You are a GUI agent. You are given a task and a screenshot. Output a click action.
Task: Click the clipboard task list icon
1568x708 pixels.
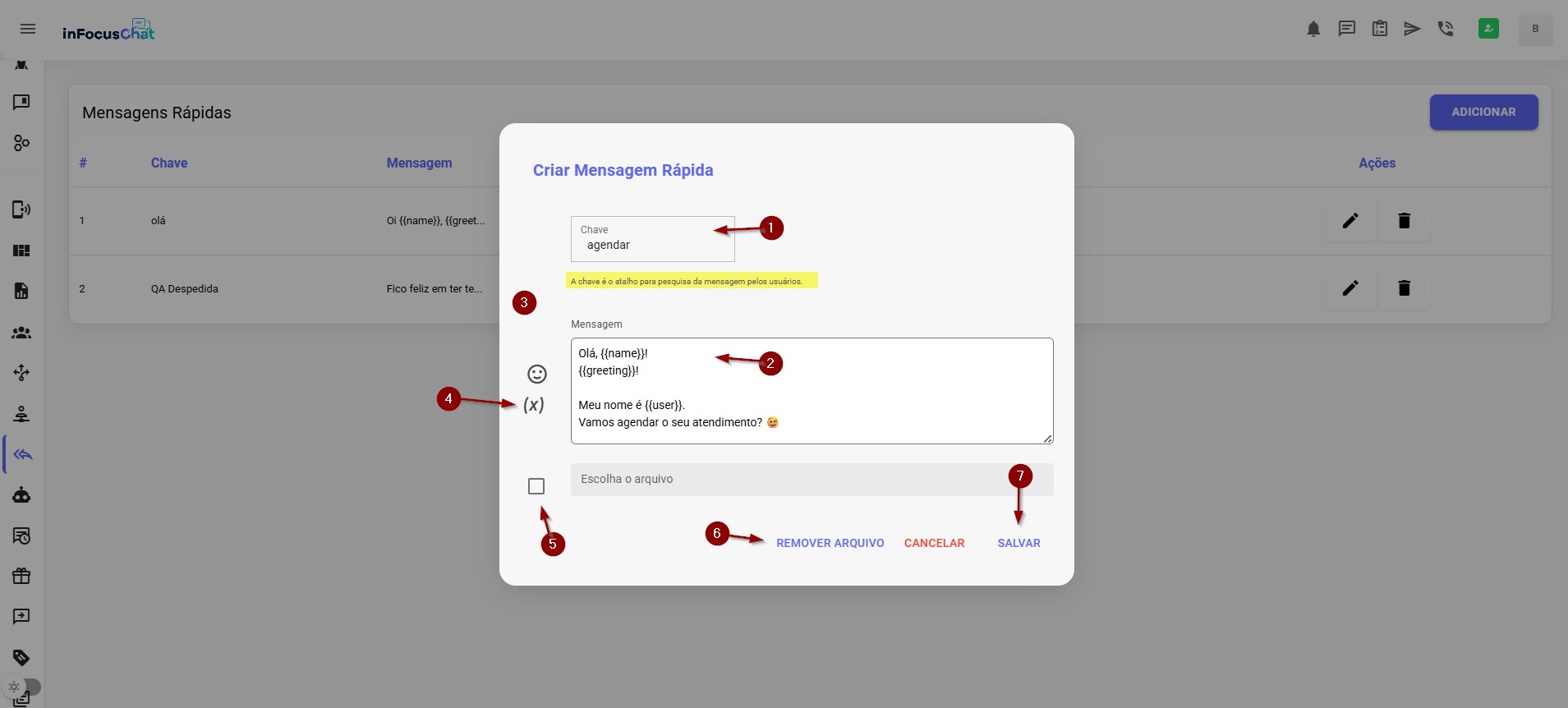click(1380, 30)
